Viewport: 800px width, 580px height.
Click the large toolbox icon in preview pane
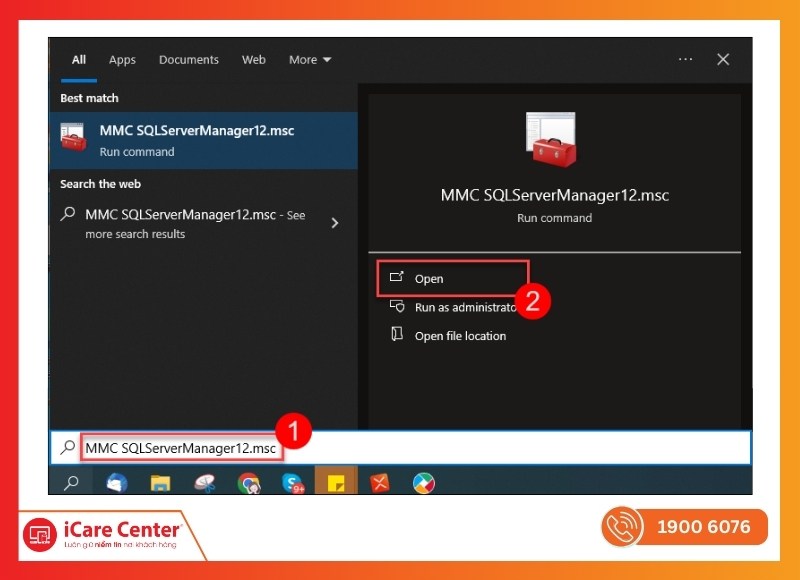[552, 139]
